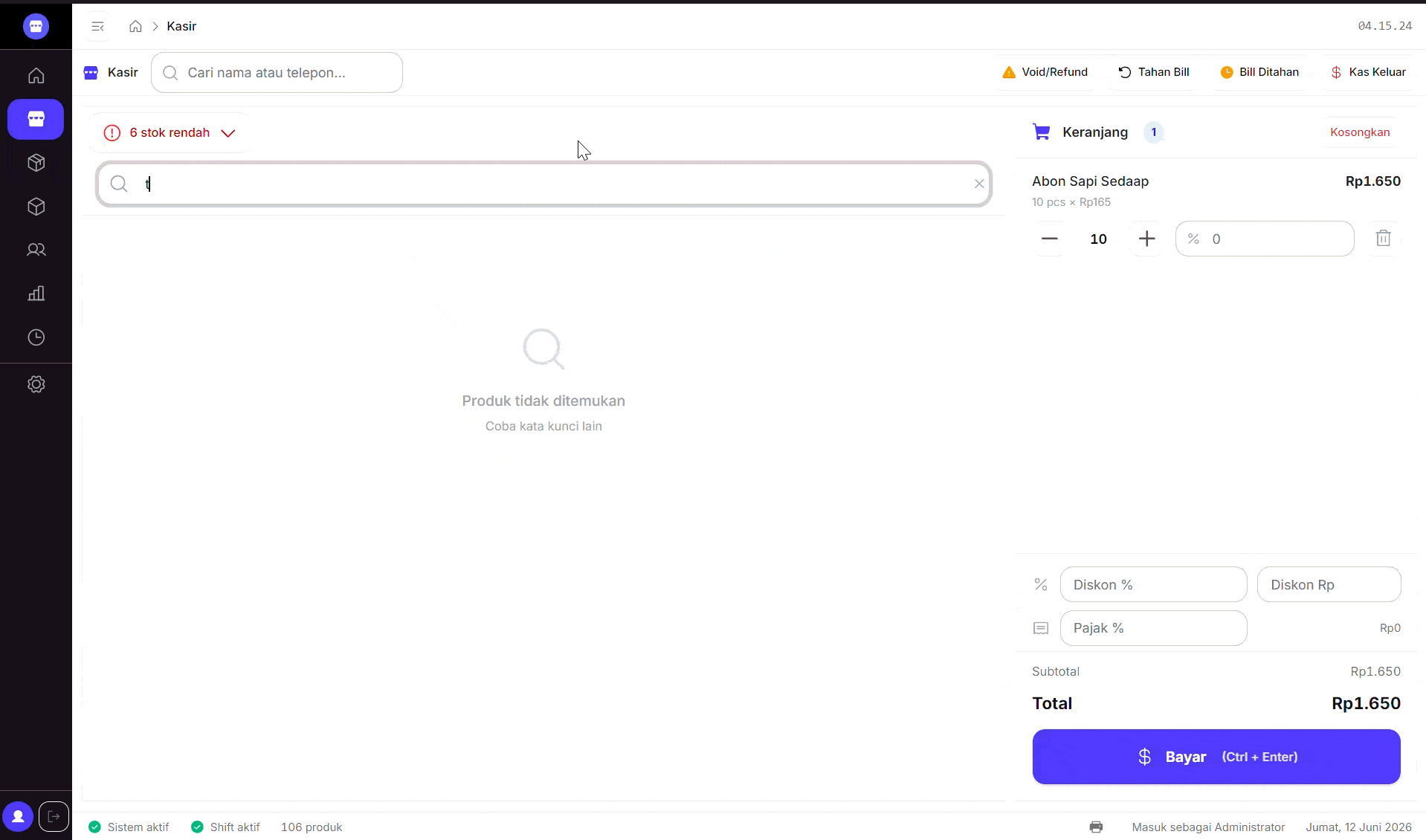The height and width of the screenshot is (840, 1426).
Task: Click the printer icon in status bar
Action: (x=1096, y=827)
